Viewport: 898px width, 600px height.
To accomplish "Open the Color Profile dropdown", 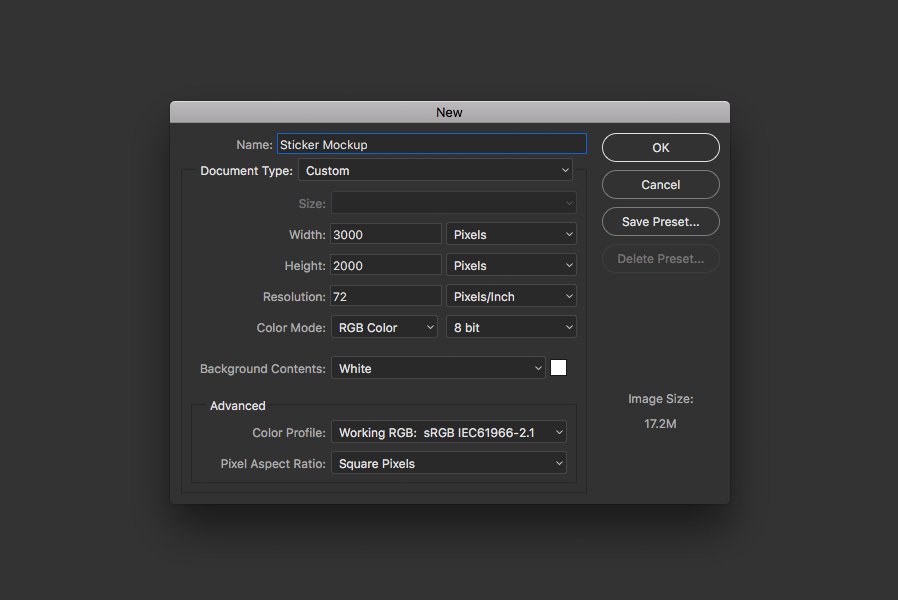I will (449, 432).
